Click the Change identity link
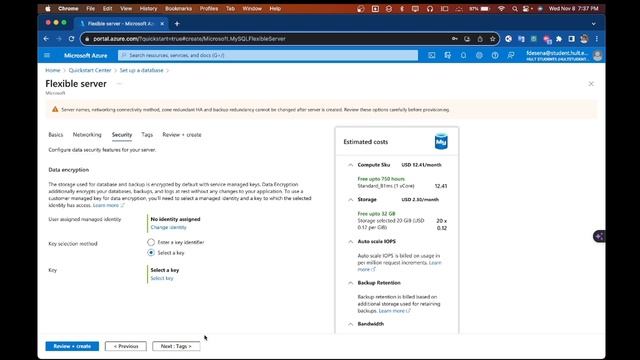This screenshot has width=640, height=360. [x=169, y=227]
